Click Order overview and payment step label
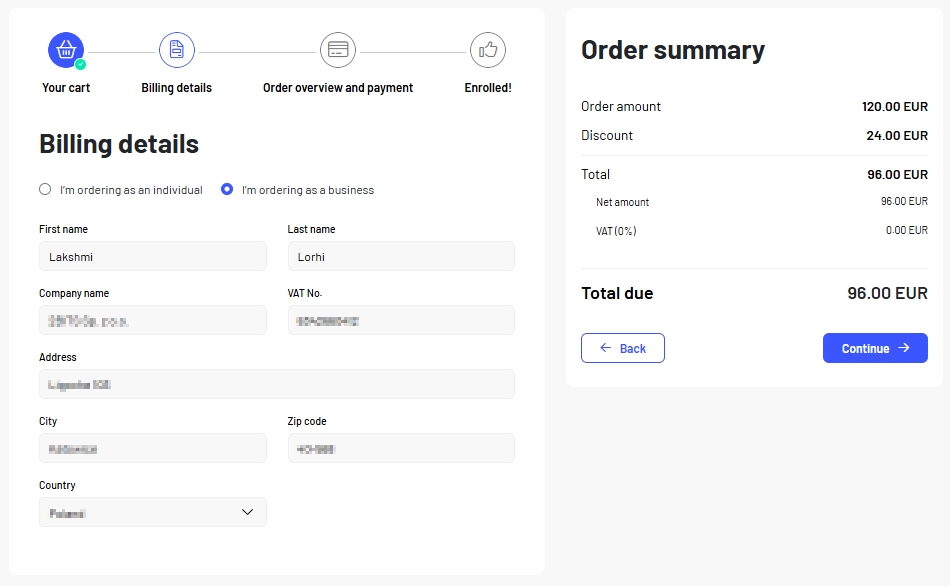 (338, 88)
